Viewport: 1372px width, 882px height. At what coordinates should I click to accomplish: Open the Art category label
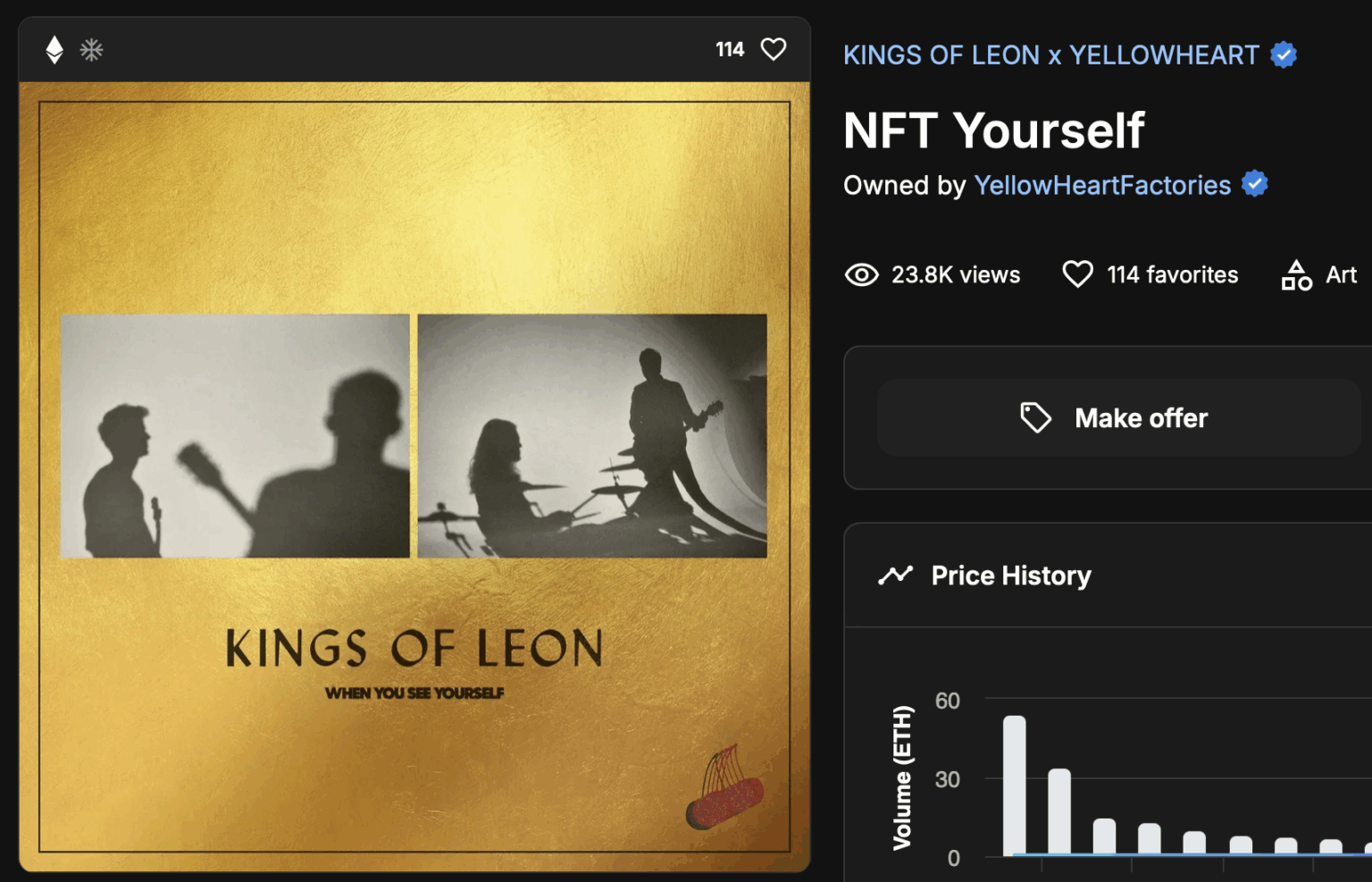click(x=1341, y=275)
